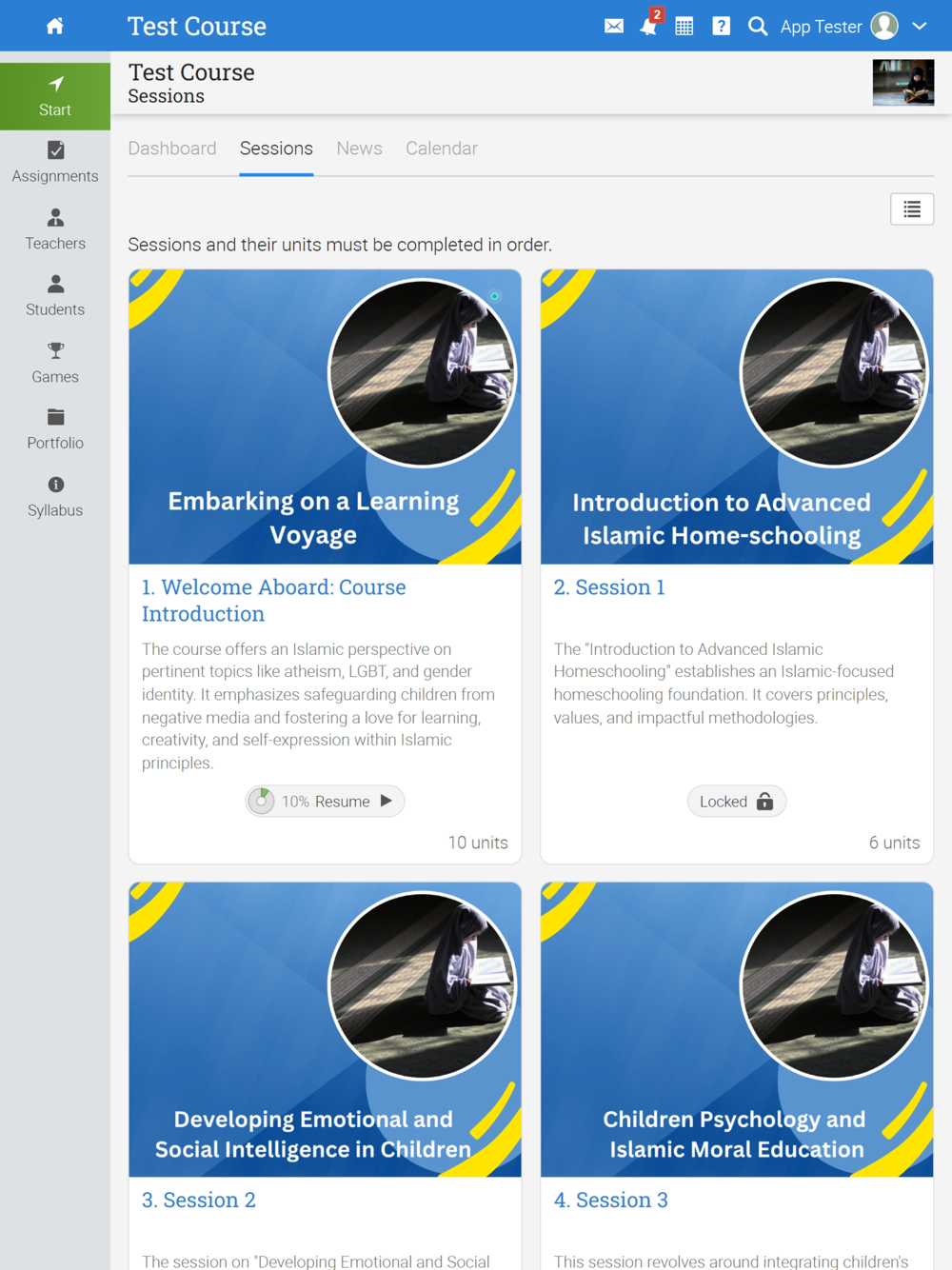Click the App Tester username
This screenshot has height=1270, width=952.
(x=821, y=27)
